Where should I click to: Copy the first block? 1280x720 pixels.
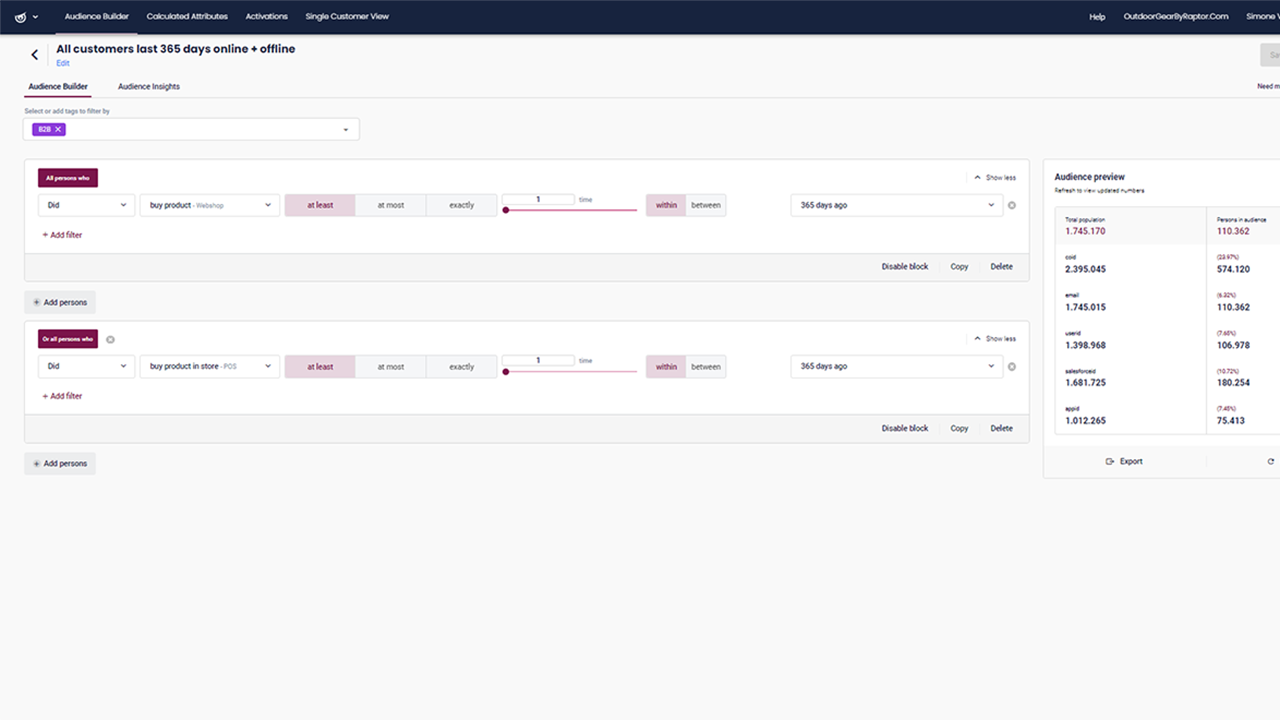[959, 267]
